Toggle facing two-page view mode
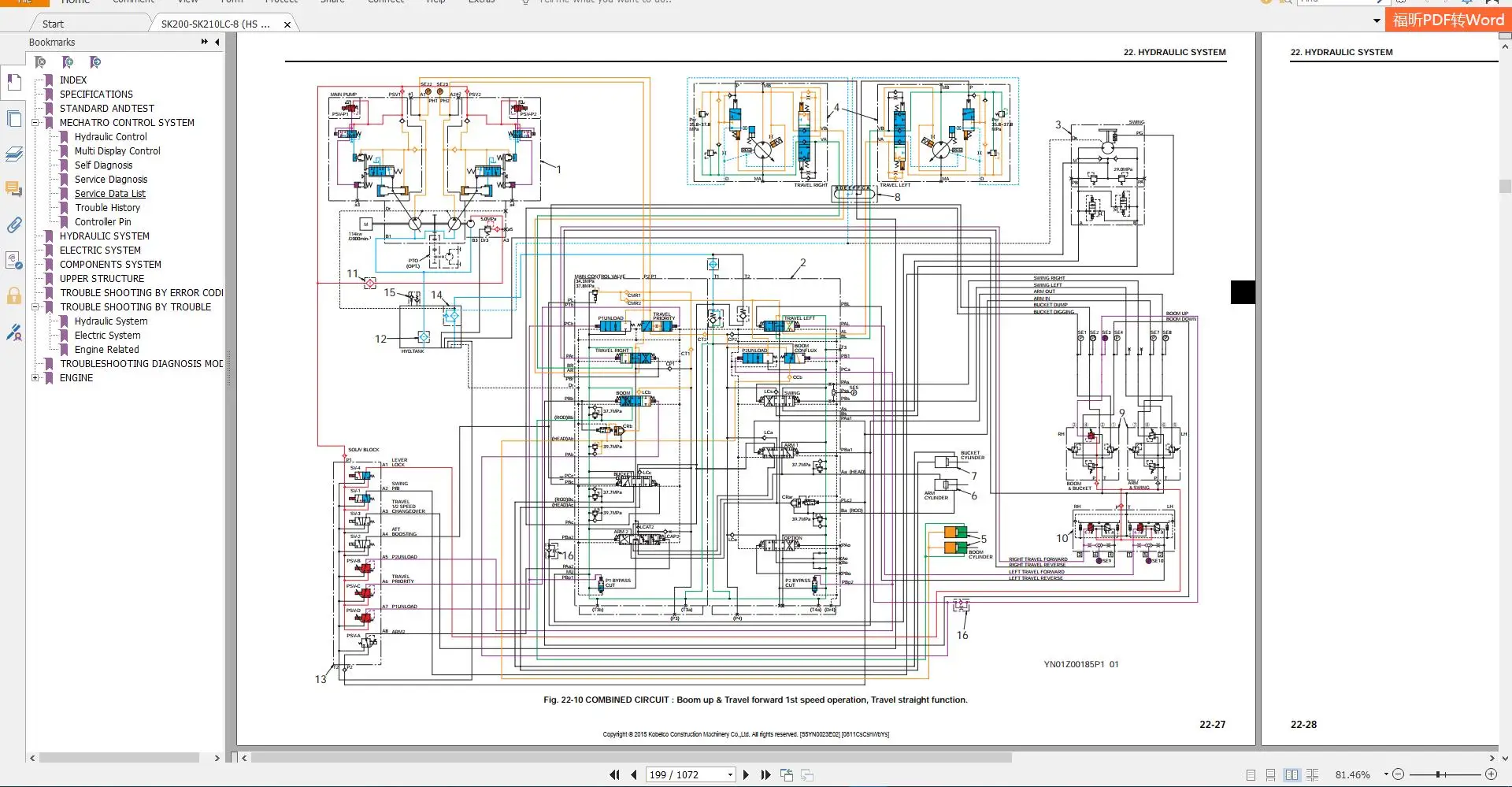 tap(1291, 775)
